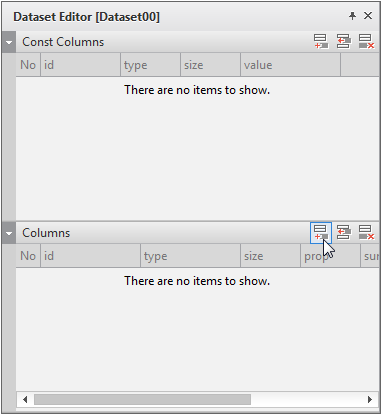Click the Columns 'size' column header
This screenshot has height=414, width=381.
[270, 256]
